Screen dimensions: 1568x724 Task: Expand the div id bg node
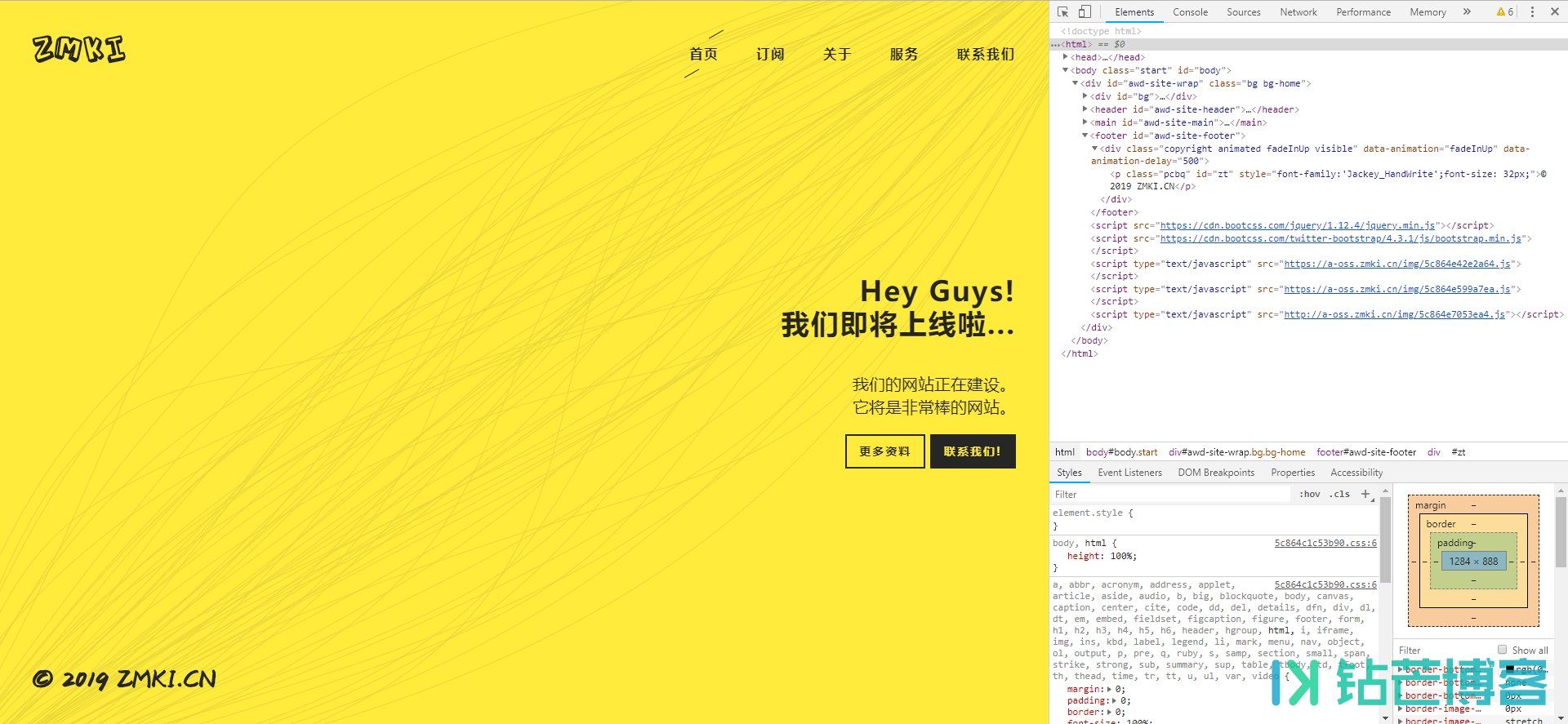pyautogui.click(x=1085, y=96)
